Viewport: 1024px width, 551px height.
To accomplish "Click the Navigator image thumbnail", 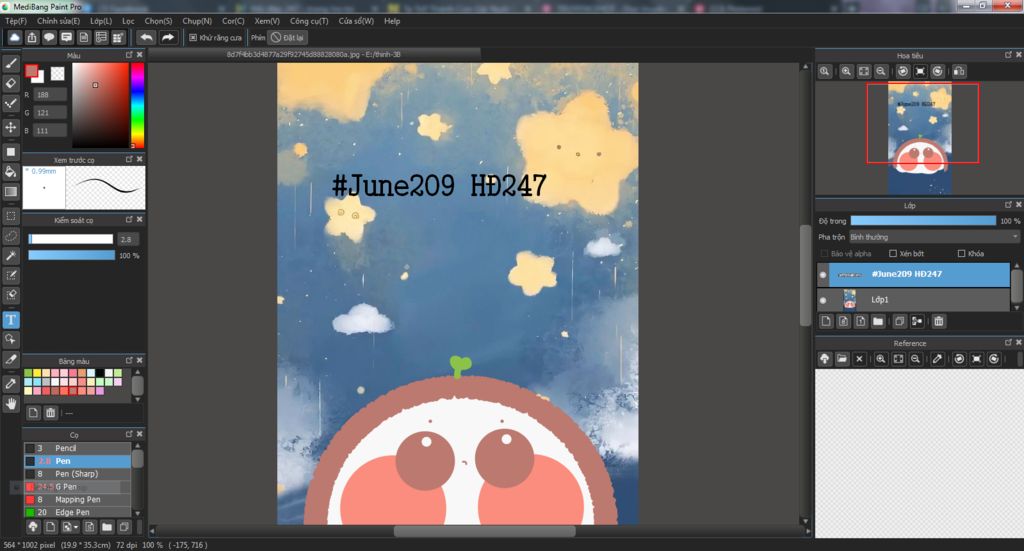I will click(x=920, y=139).
